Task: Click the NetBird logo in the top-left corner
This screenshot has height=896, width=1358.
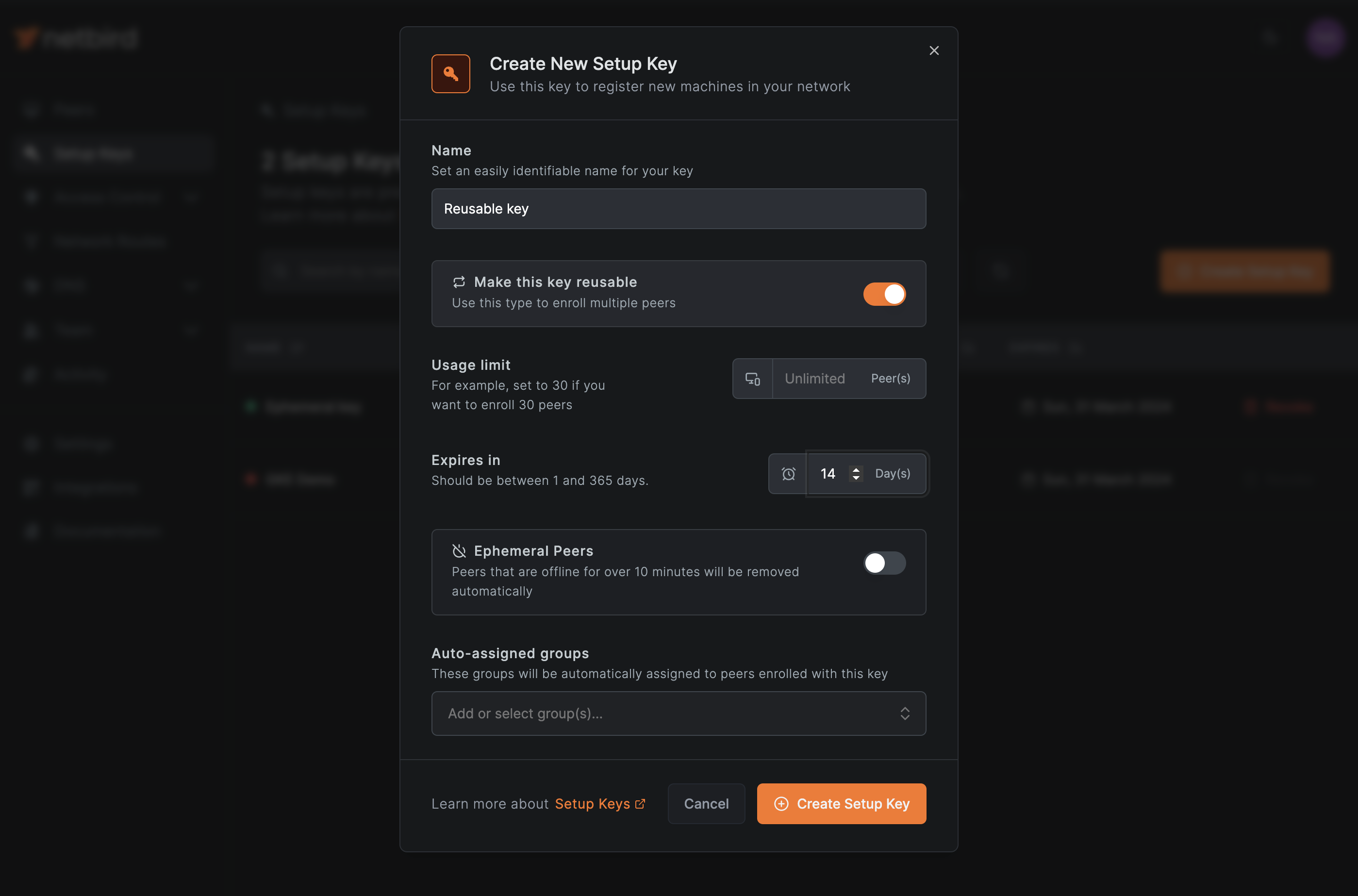Action: click(x=75, y=38)
